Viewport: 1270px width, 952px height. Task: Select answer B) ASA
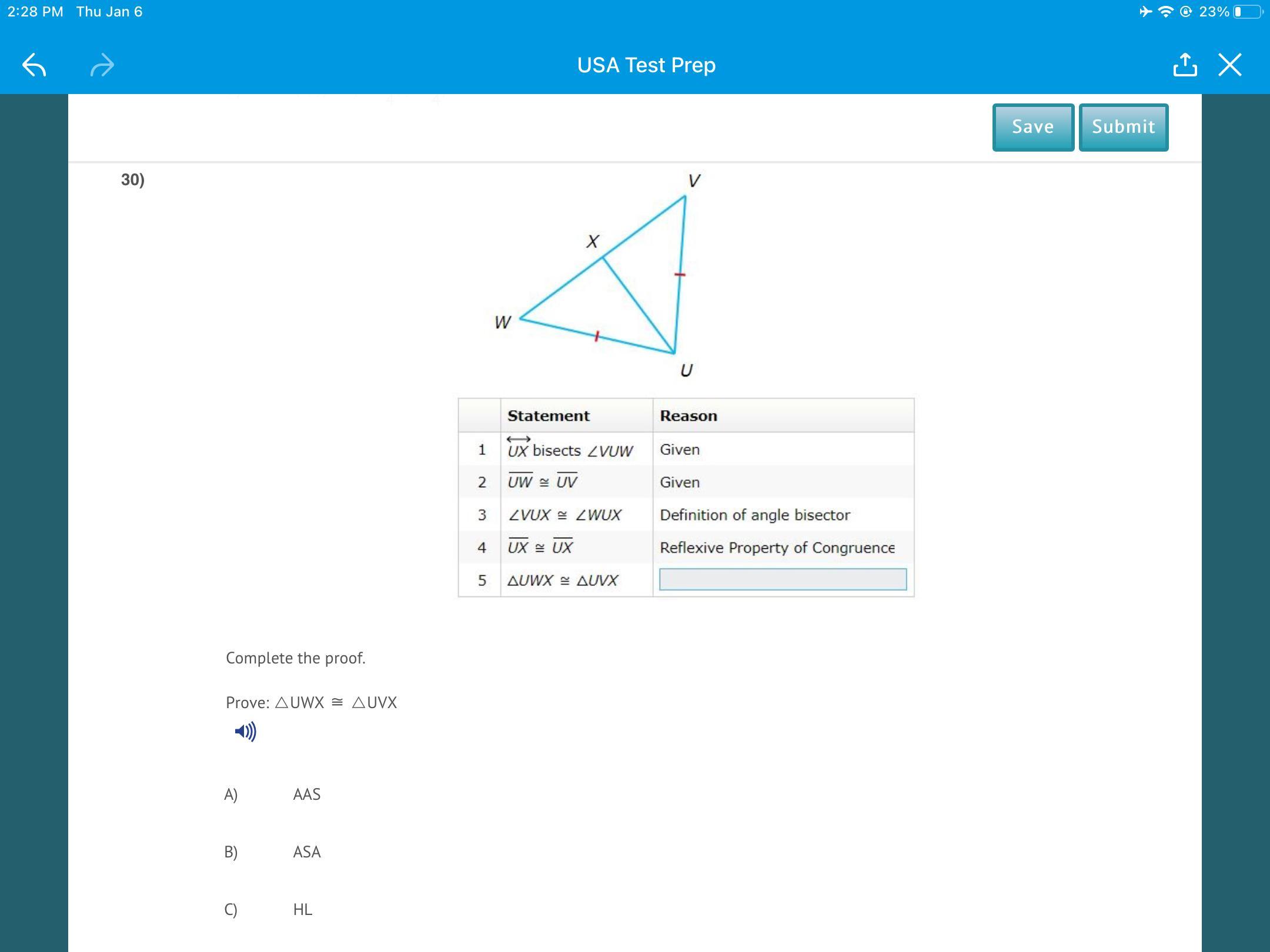306,852
